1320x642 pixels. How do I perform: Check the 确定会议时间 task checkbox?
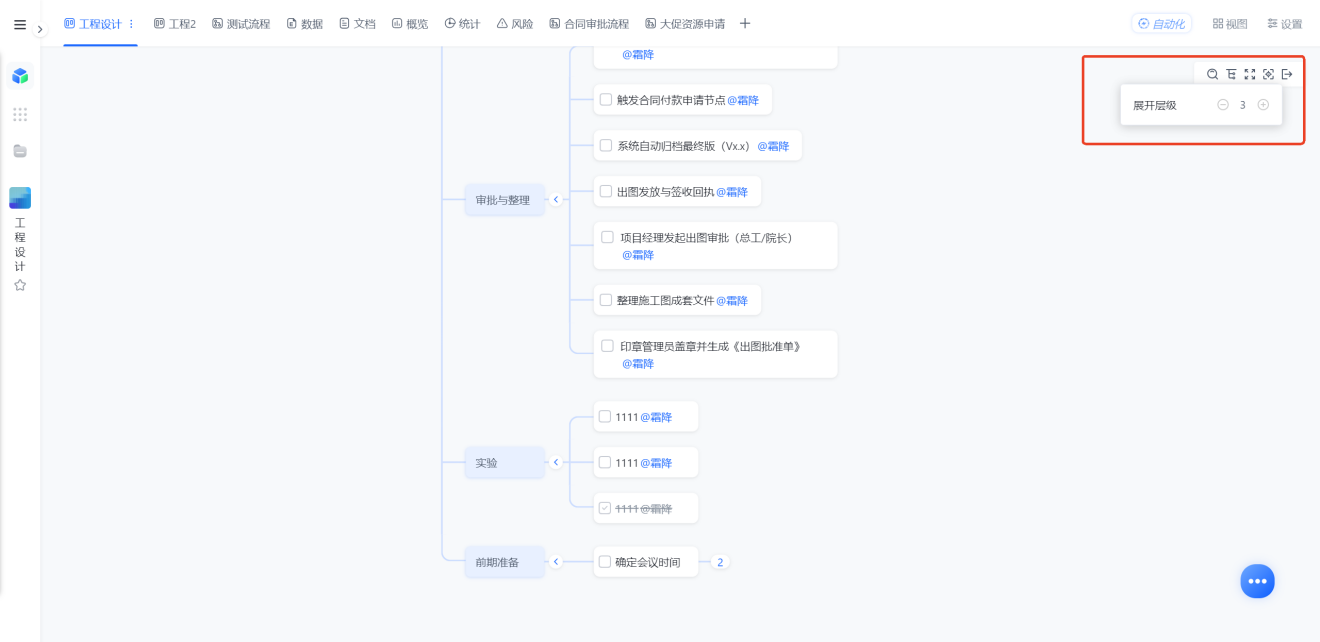tap(604, 562)
